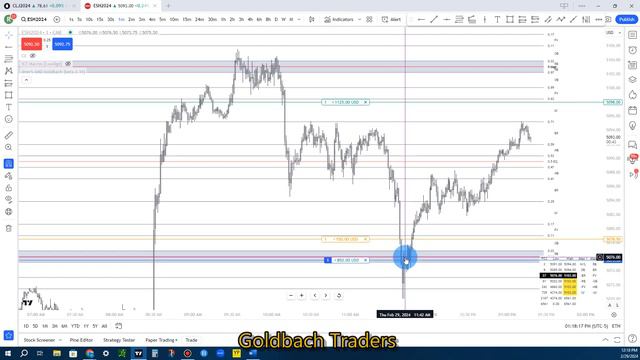Open the geometric shapes tool in left sidebar
The height and width of the screenshot is (360, 640).
coord(9,95)
